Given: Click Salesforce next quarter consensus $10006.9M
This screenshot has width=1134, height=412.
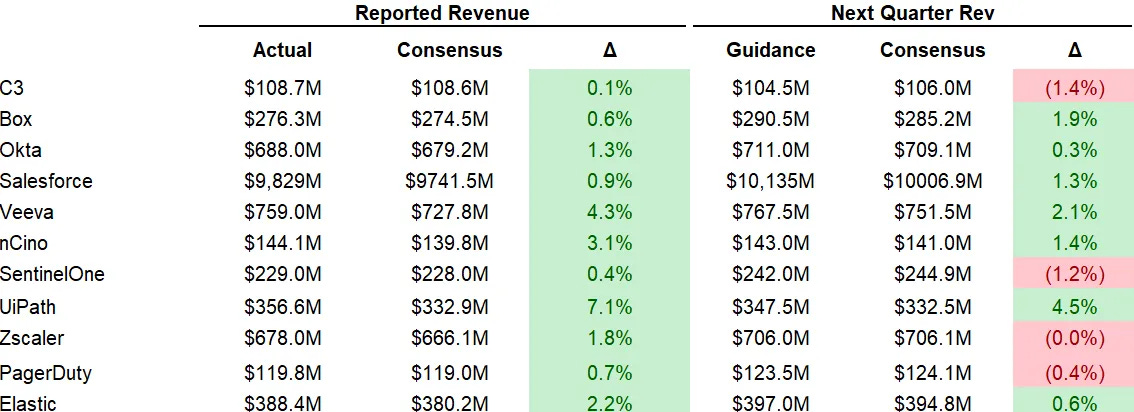Looking at the screenshot, I should click(x=933, y=180).
